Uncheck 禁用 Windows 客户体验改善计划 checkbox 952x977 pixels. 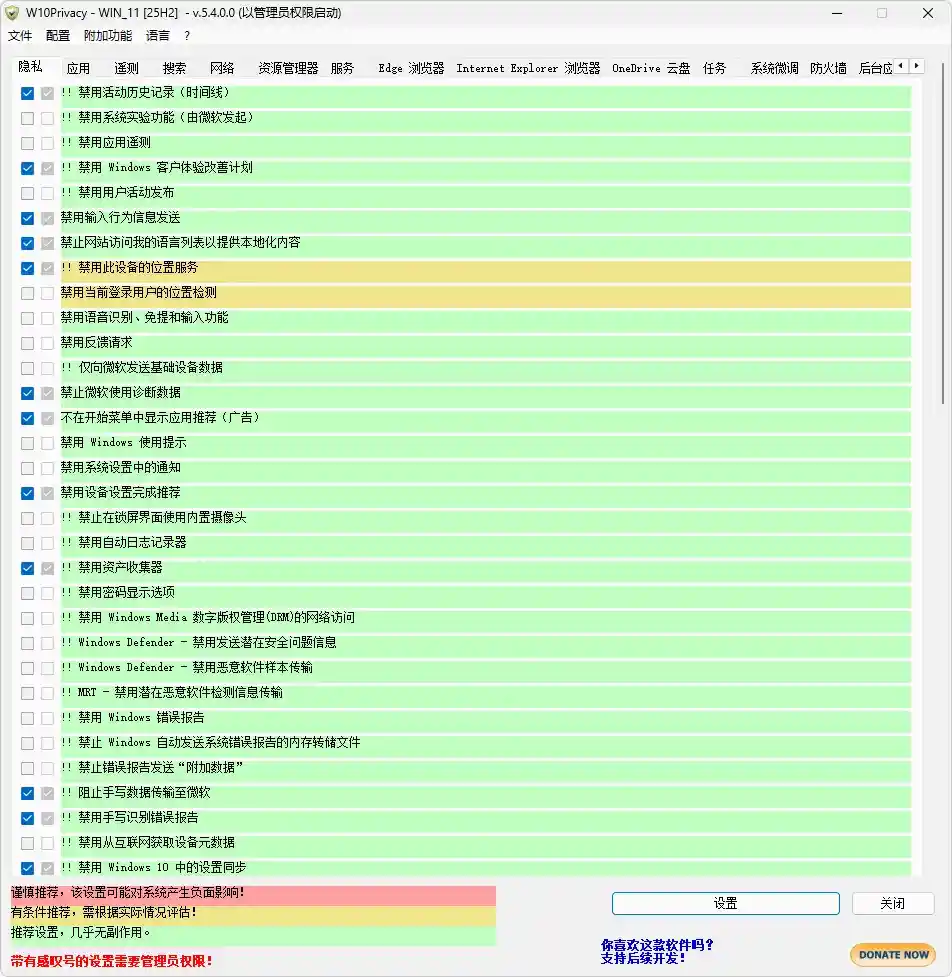pos(27,168)
